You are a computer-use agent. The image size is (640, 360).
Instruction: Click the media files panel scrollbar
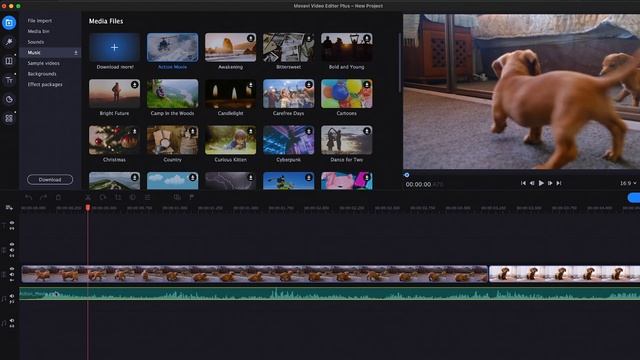(399, 62)
